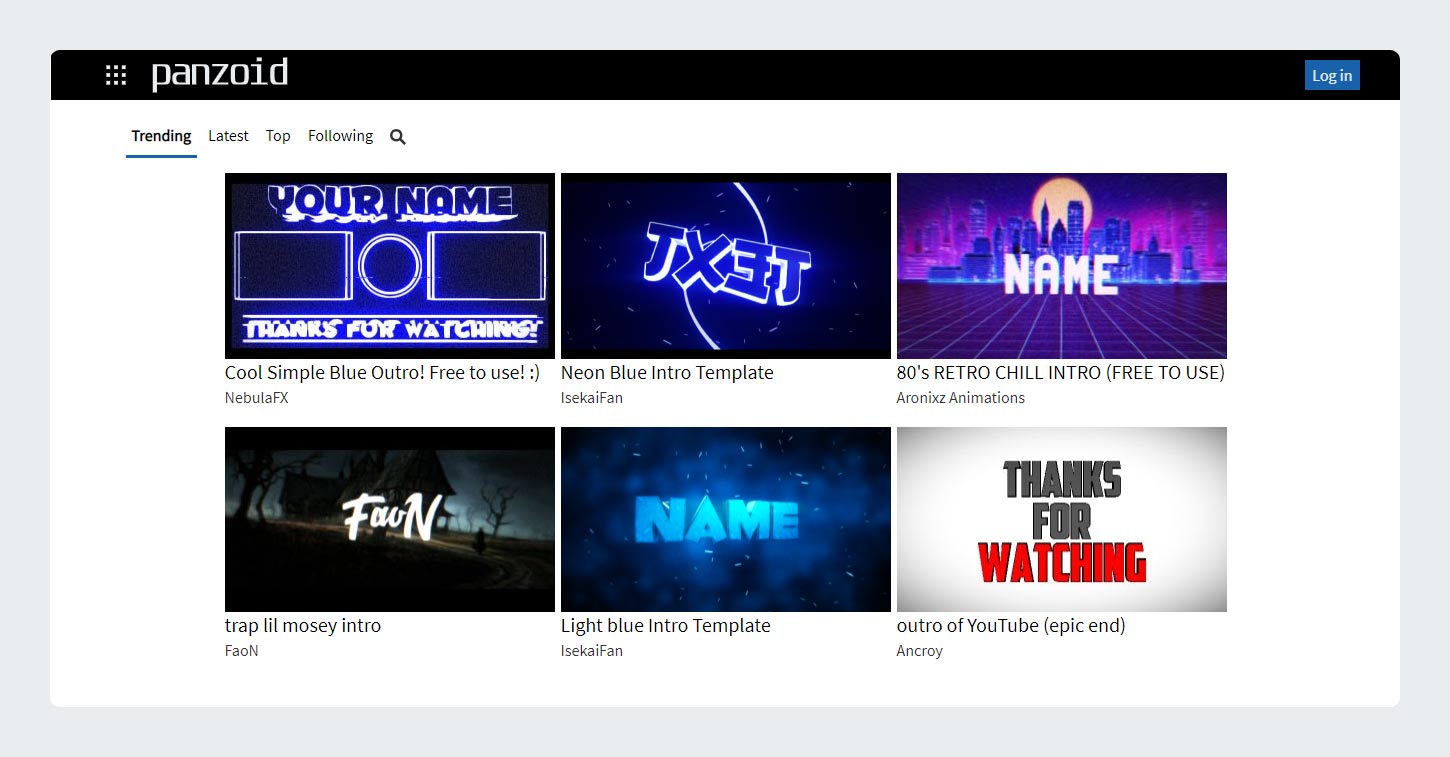Screen dimensions: 1450x757
Task: Open author IsekaiFan under Light blue Intro Template
Action: pos(592,651)
